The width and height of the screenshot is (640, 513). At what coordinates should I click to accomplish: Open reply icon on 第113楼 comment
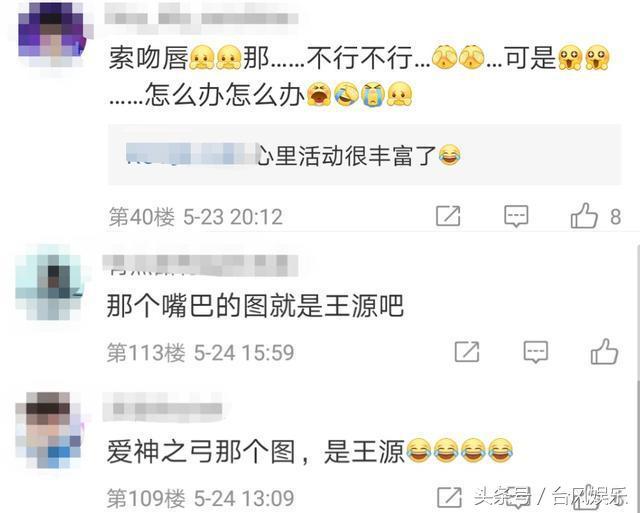click(536, 352)
